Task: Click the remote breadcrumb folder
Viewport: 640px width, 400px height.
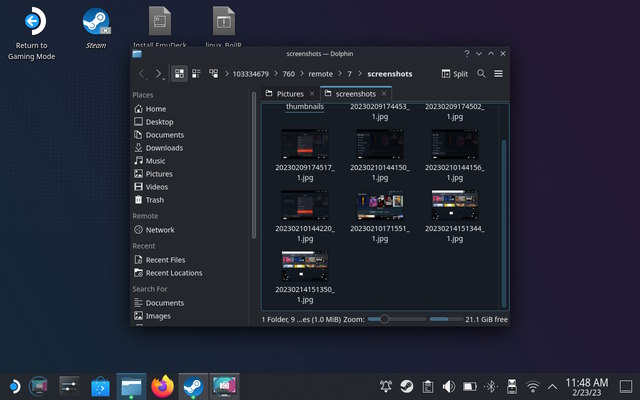Action: (x=320, y=74)
